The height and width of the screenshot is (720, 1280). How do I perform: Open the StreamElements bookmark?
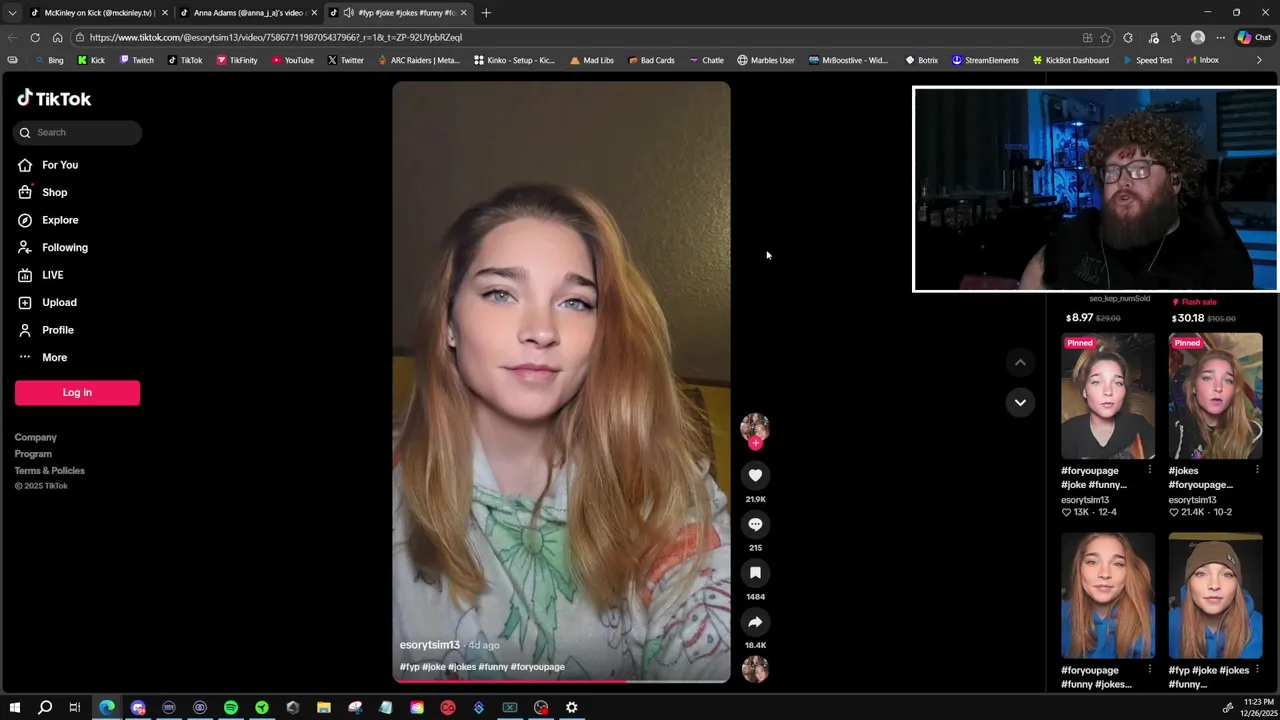[x=985, y=60]
